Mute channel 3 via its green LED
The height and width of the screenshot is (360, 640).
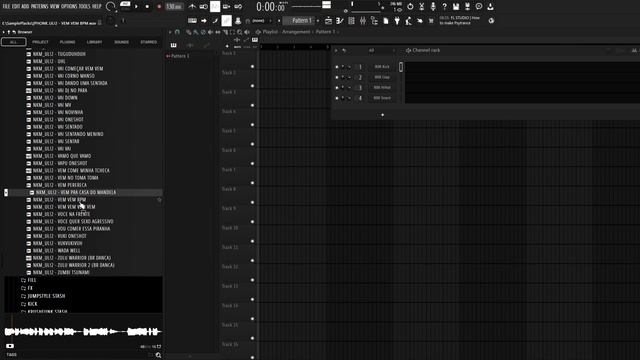[337, 88]
